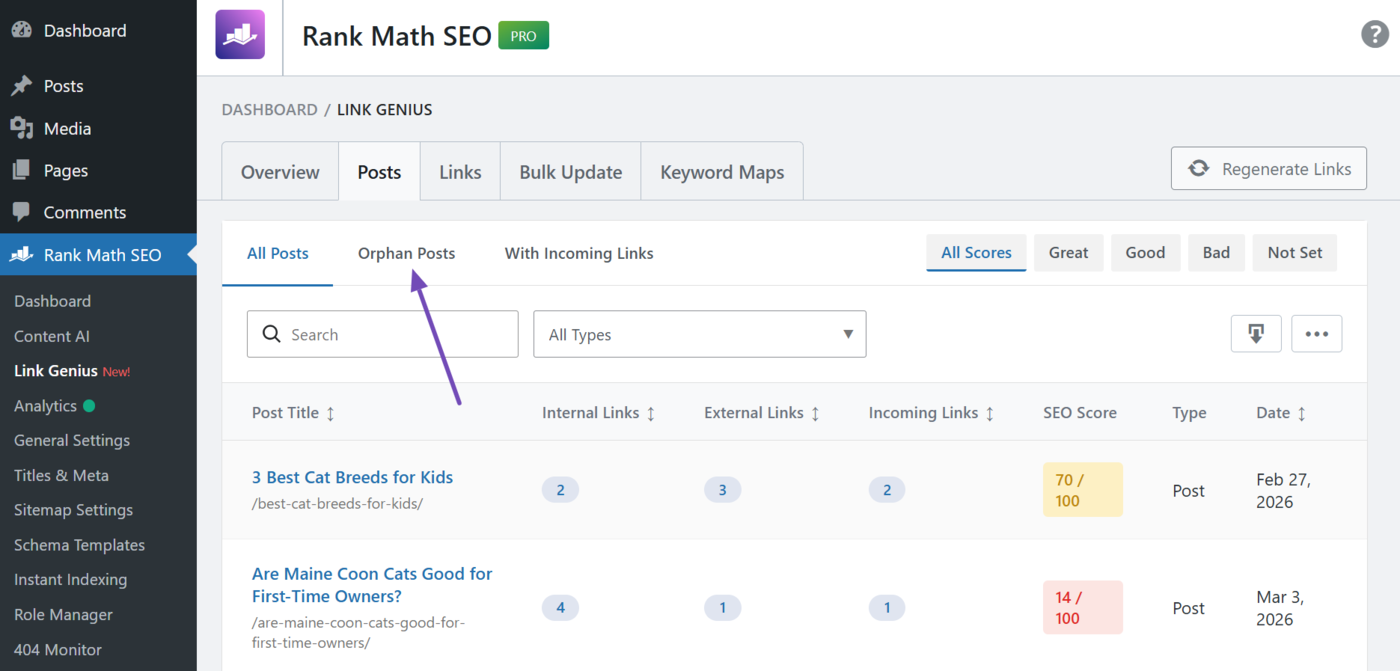The image size is (1400, 671).
Task: Click the export download icon button
Action: click(x=1256, y=334)
